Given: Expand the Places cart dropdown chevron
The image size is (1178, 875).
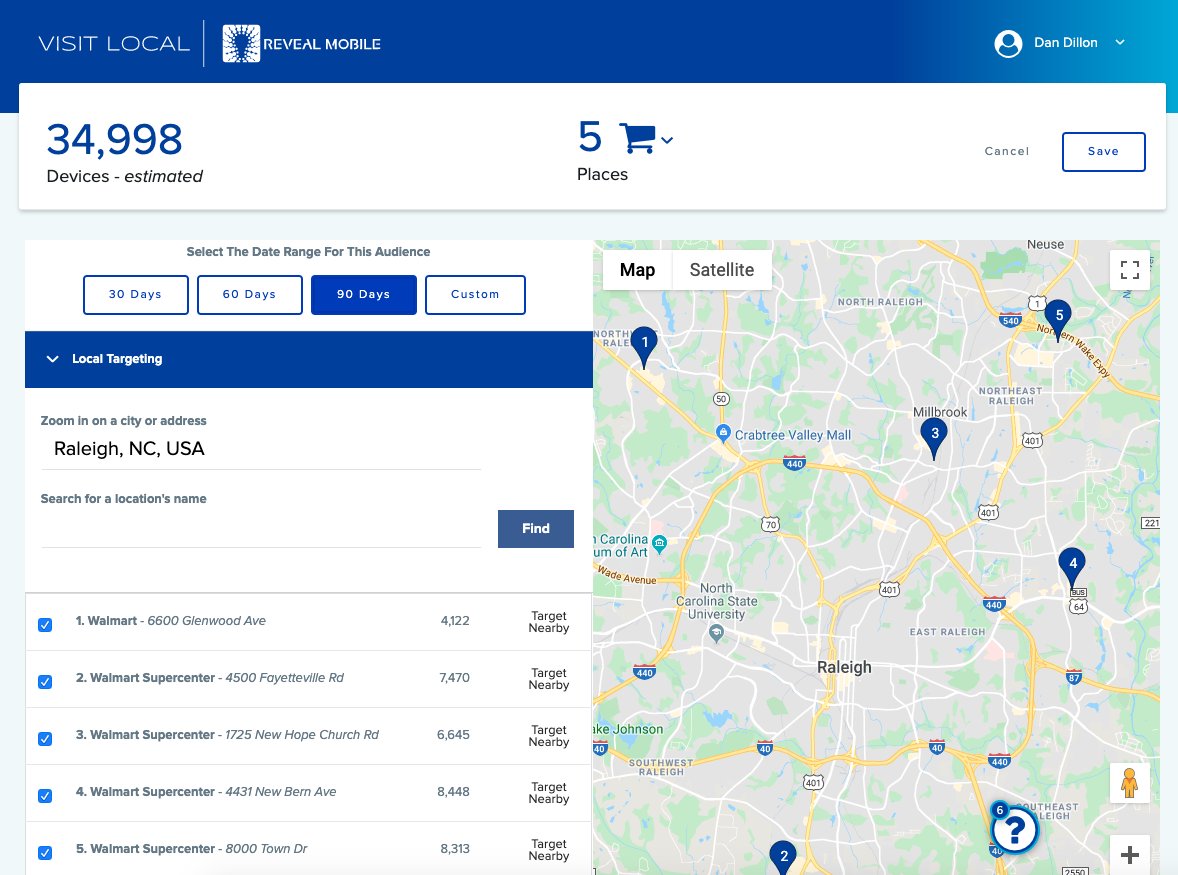Looking at the screenshot, I should coord(667,141).
